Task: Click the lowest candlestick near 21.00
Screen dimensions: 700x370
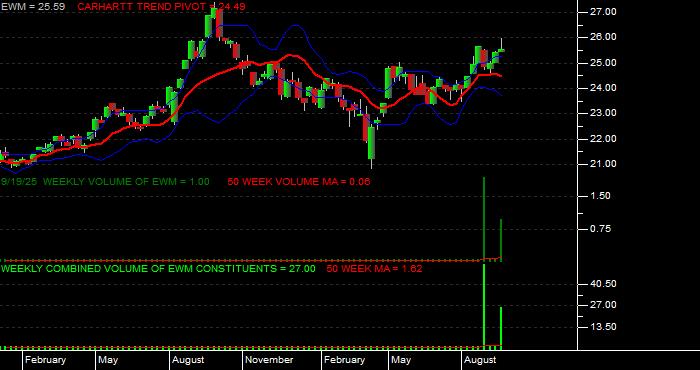Action: point(371,143)
